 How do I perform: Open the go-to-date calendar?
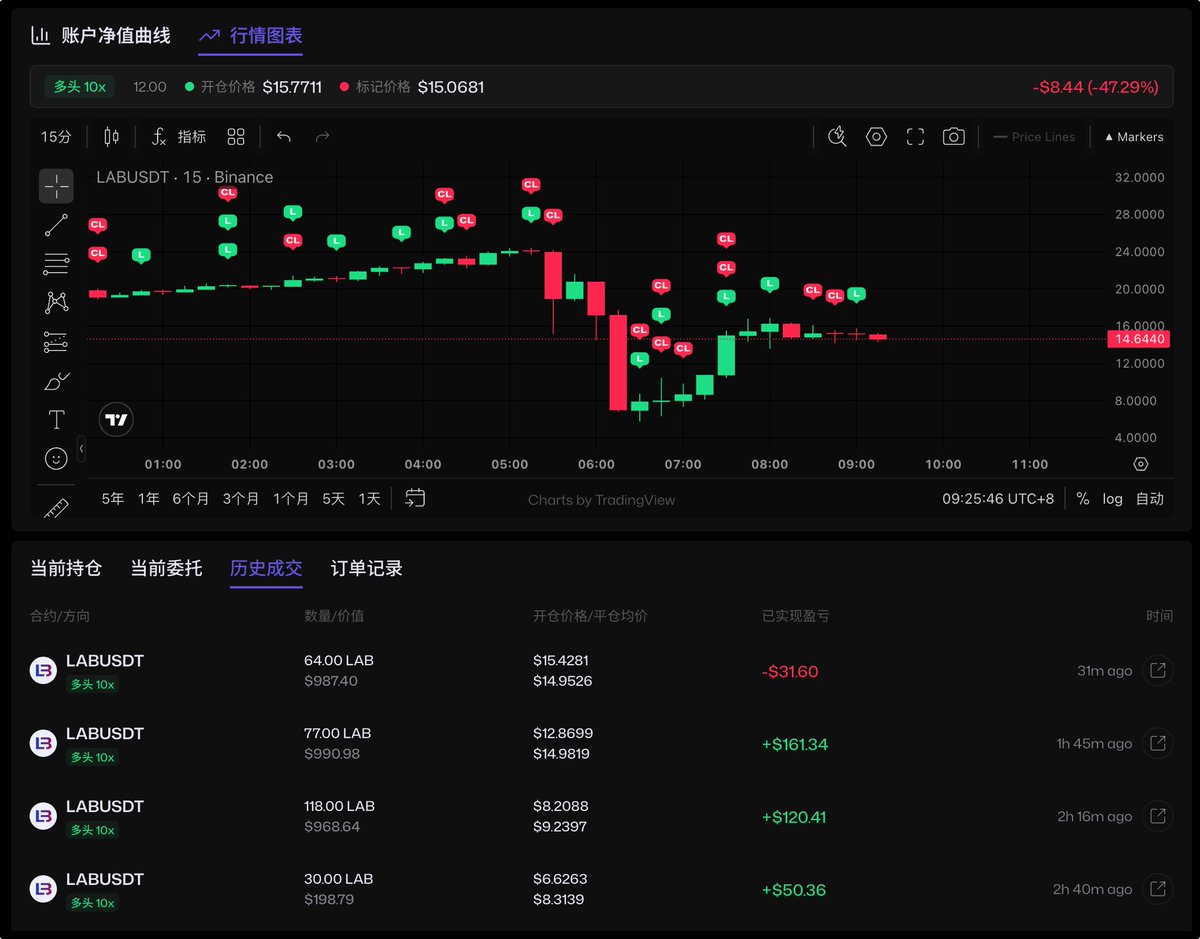tap(415, 498)
